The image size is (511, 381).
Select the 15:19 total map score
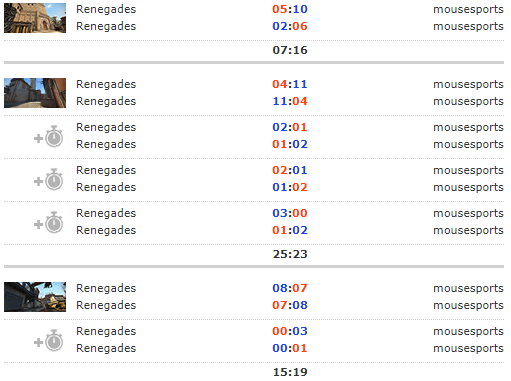[x=290, y=372]
